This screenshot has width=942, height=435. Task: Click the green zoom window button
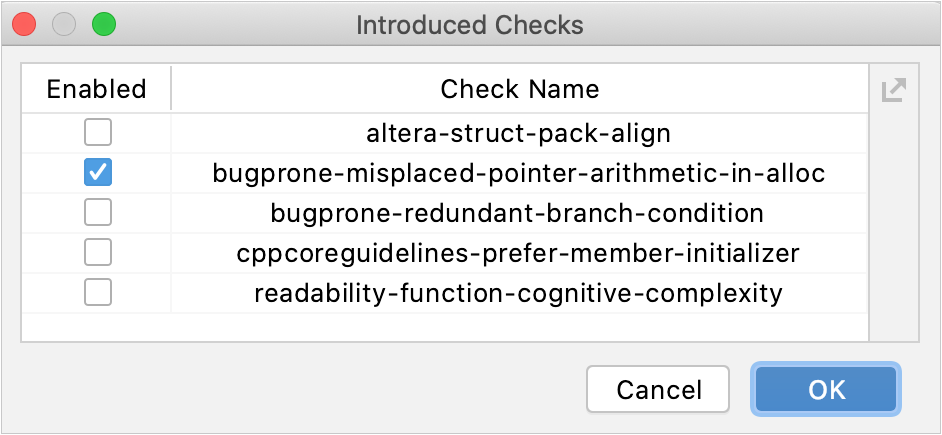103,24
